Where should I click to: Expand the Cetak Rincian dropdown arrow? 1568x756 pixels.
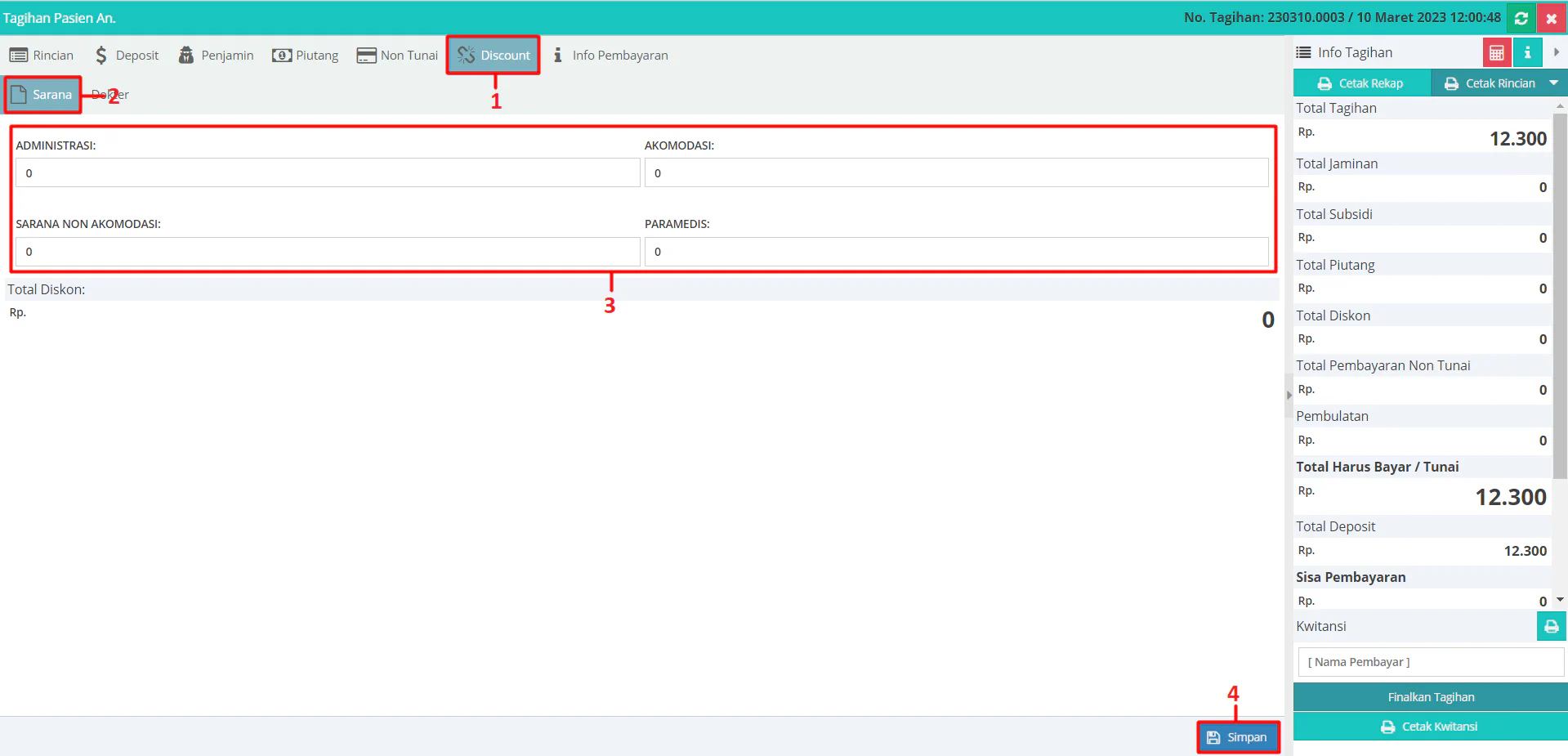(1553, 83)
